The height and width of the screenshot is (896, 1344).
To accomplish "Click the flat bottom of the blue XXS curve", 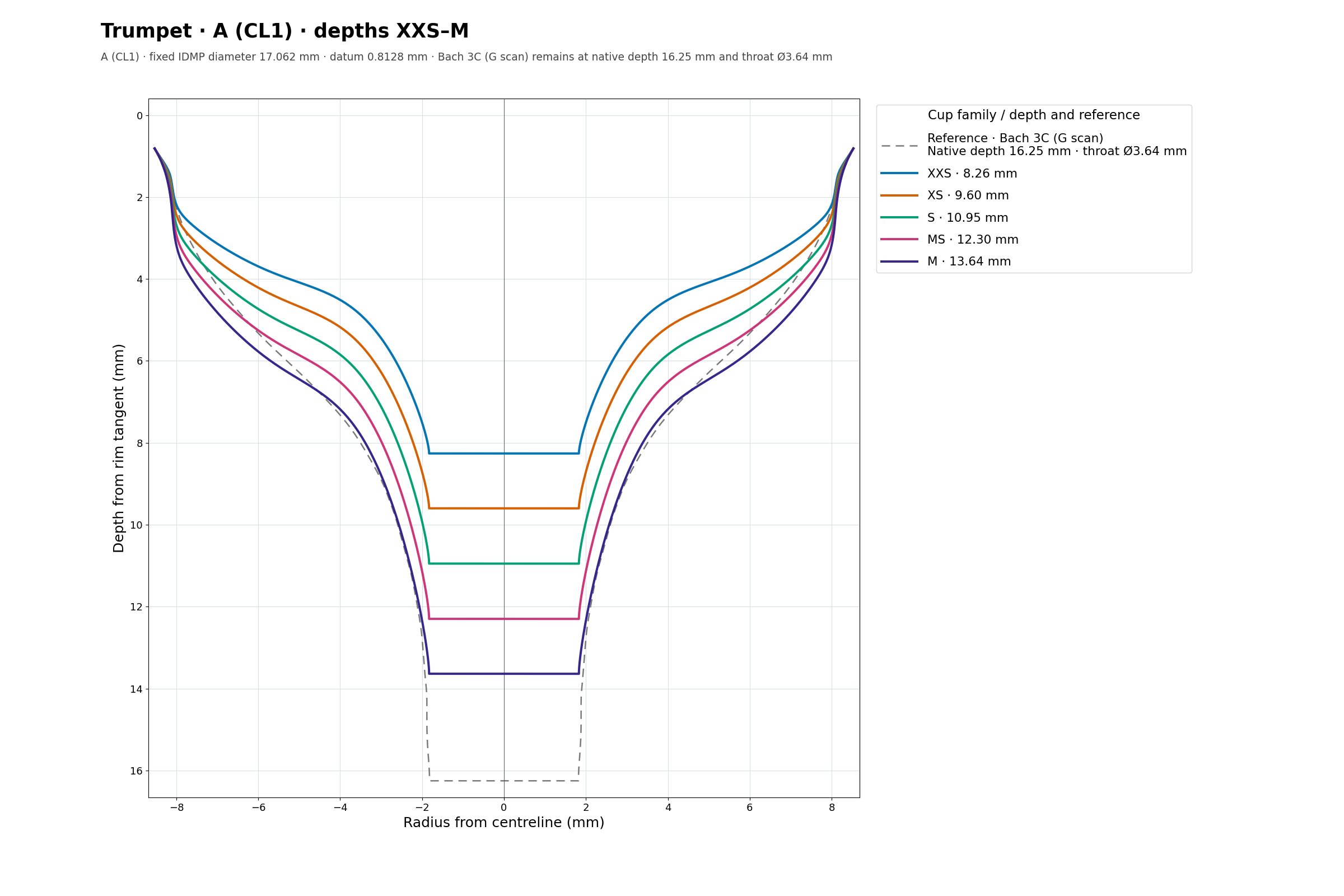I will 503,454.
